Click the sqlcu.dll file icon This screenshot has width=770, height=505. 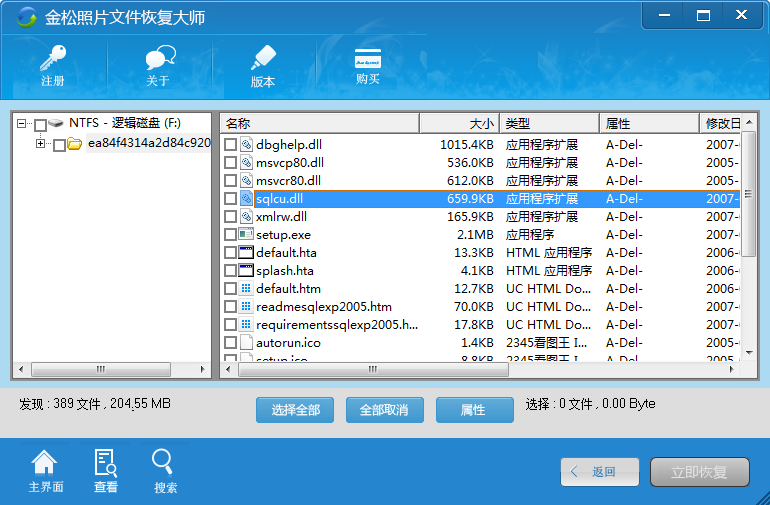click(x=247, y=198)
